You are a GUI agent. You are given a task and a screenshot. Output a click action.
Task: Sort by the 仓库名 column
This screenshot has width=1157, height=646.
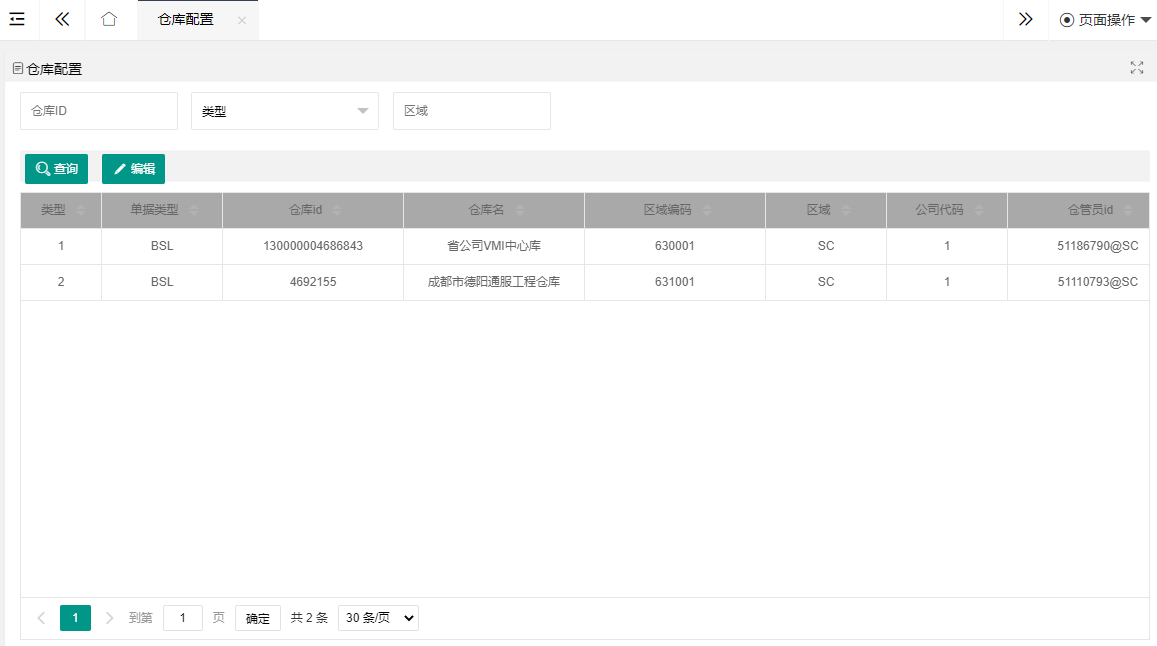[520, 210]
